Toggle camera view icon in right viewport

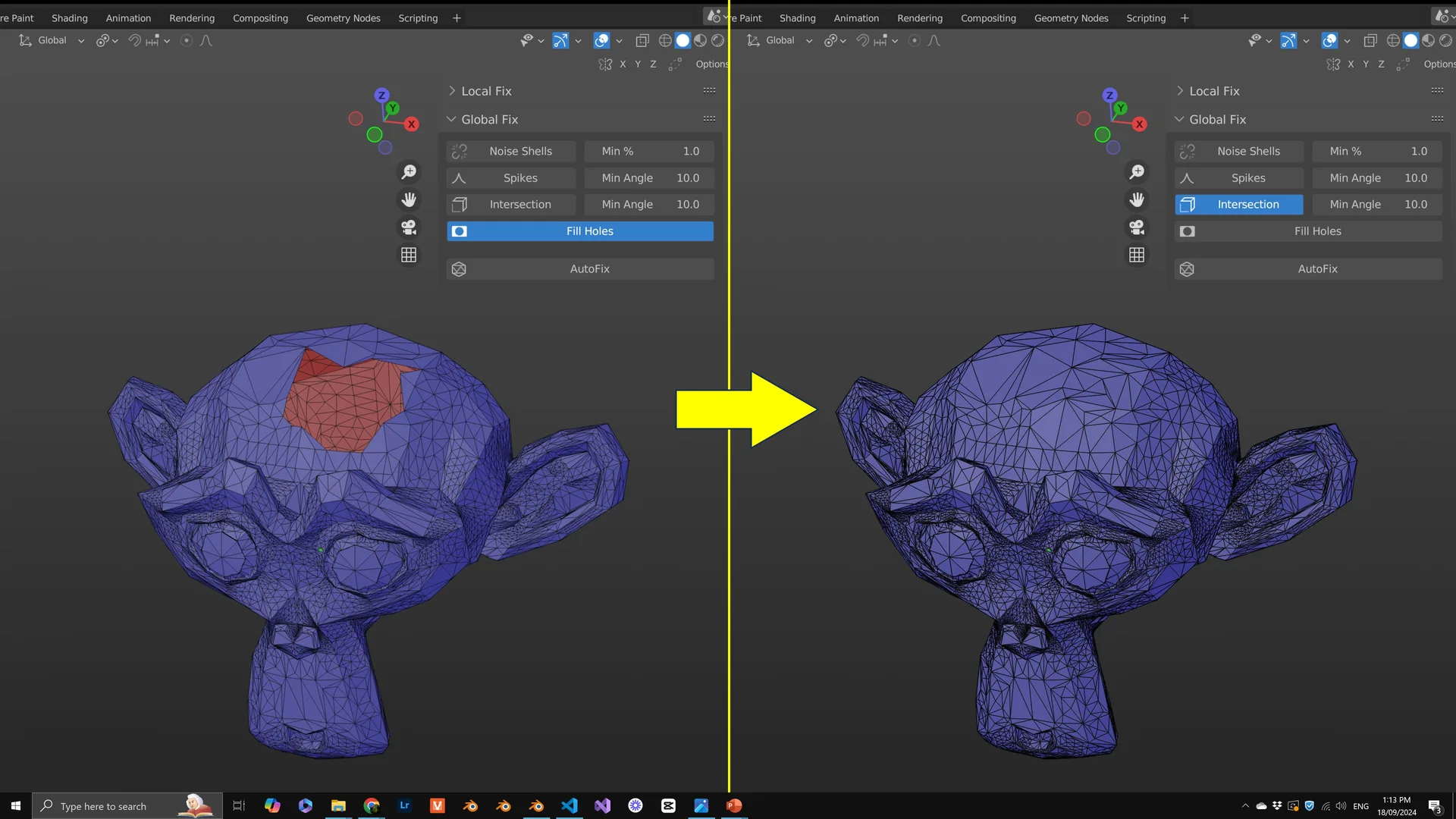(x=1137, y=227)
